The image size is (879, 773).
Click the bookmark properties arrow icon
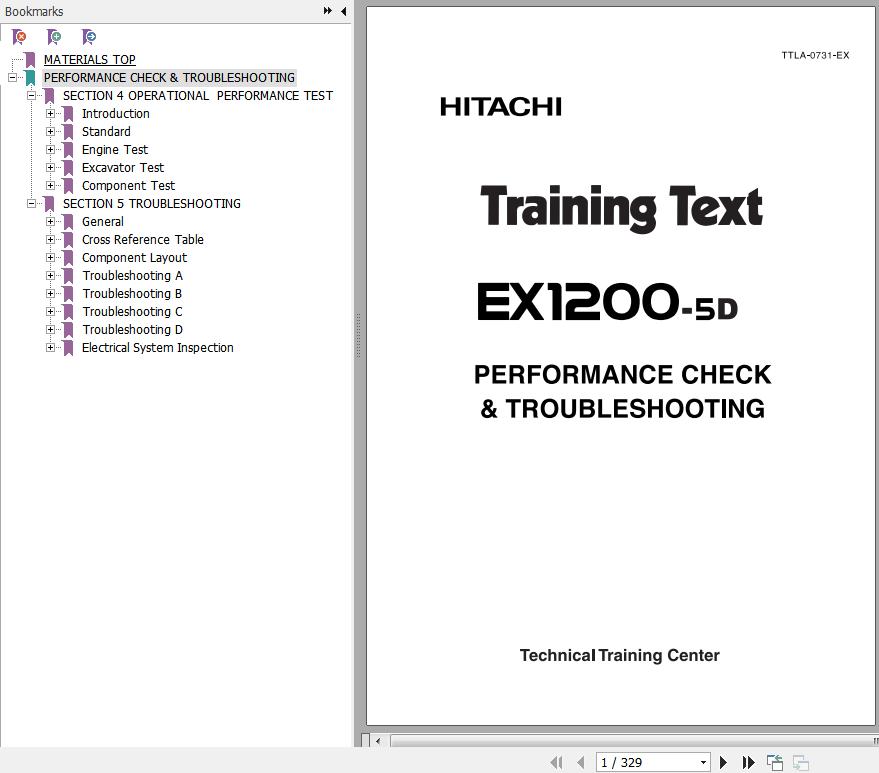[x=89, y=37]
